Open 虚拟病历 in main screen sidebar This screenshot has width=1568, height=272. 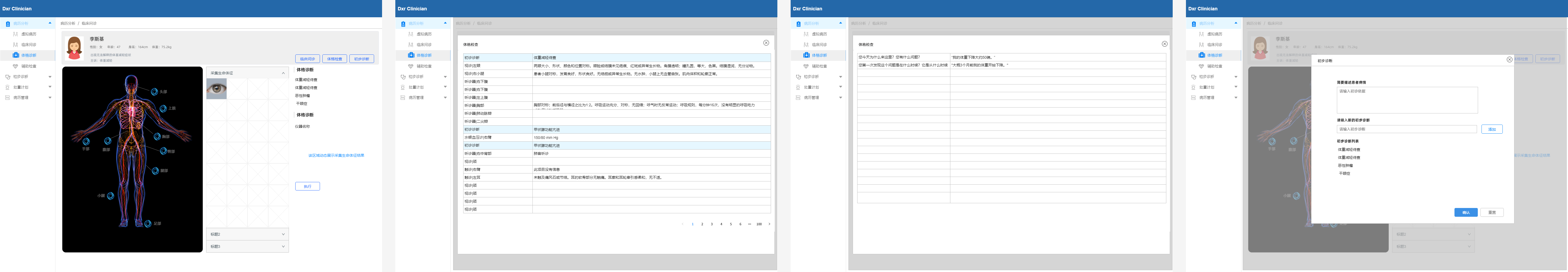[x=29, y=34]
